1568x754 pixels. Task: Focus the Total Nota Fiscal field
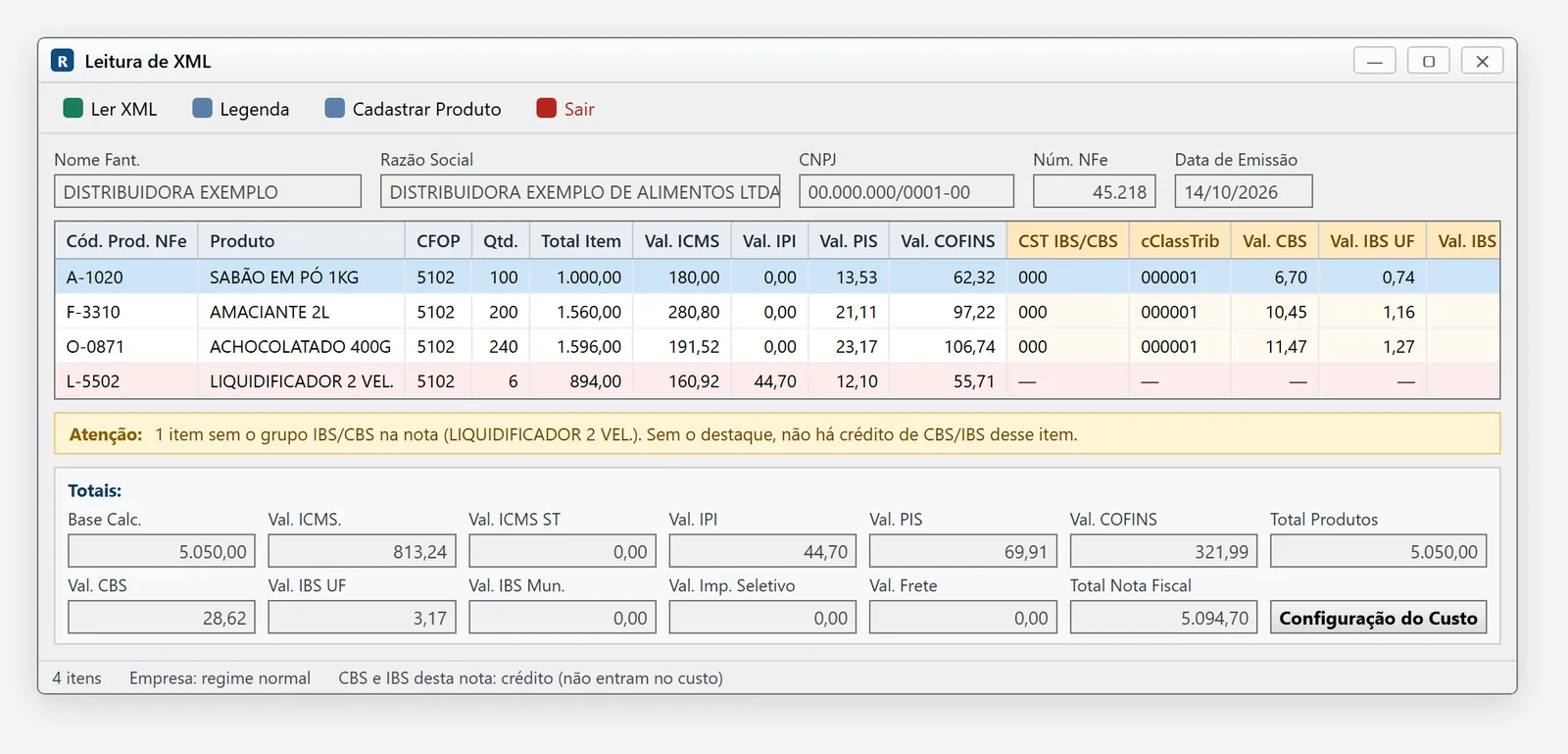1163,618
